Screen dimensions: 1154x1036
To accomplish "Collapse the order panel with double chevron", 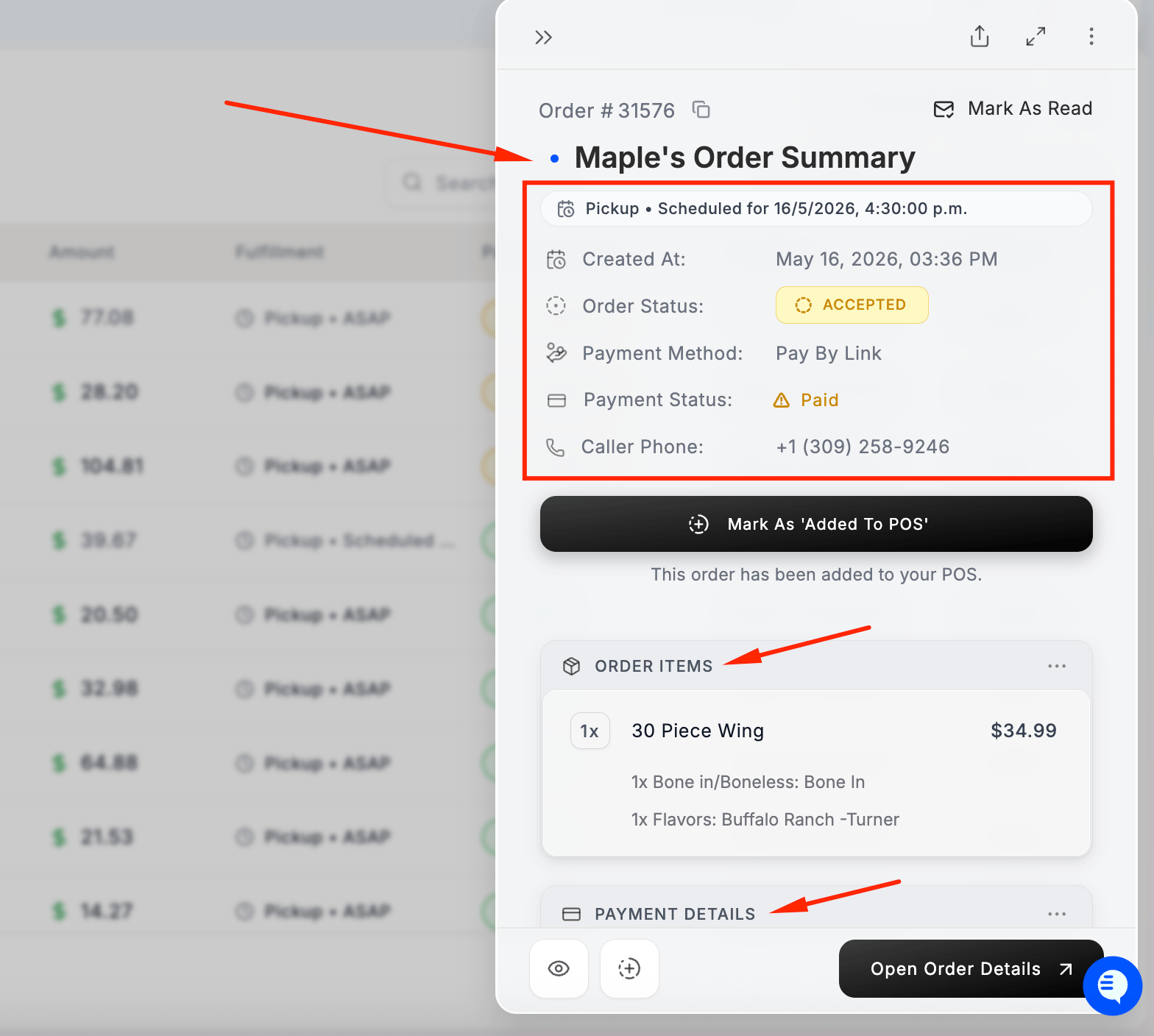I will point(543,38).
